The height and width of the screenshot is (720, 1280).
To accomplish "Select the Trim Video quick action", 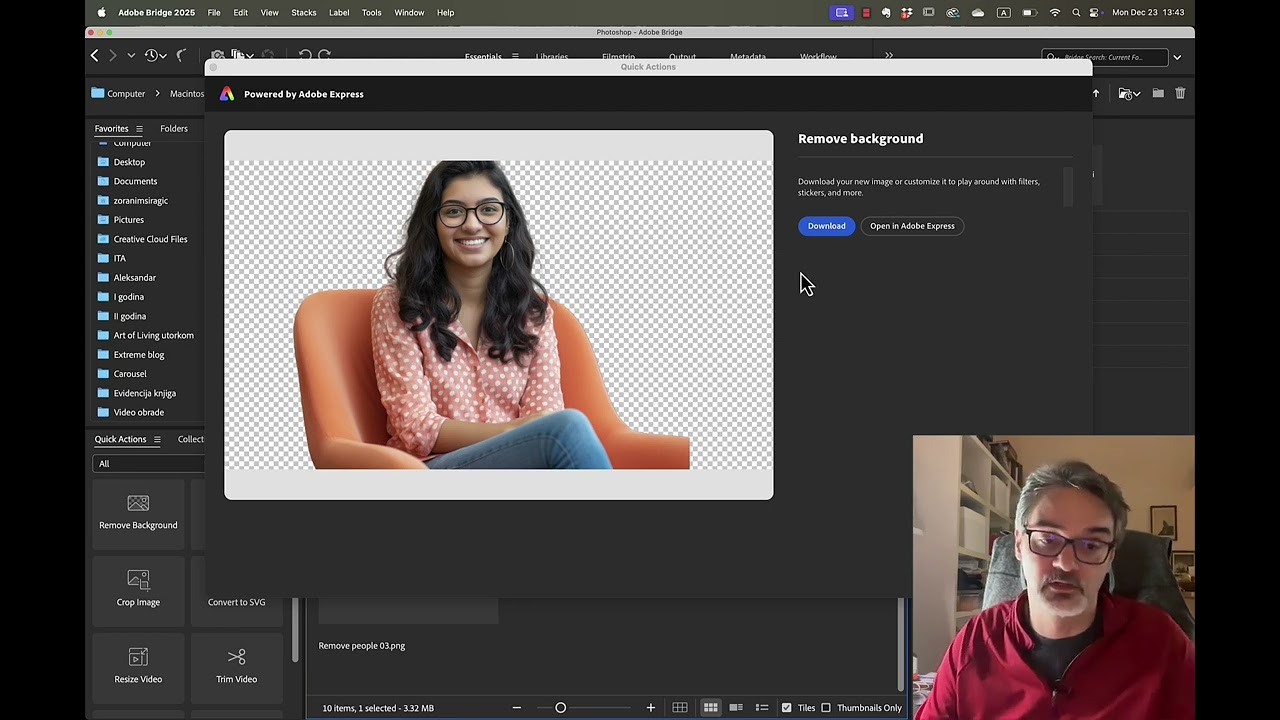I will click(x=237, y=666).
